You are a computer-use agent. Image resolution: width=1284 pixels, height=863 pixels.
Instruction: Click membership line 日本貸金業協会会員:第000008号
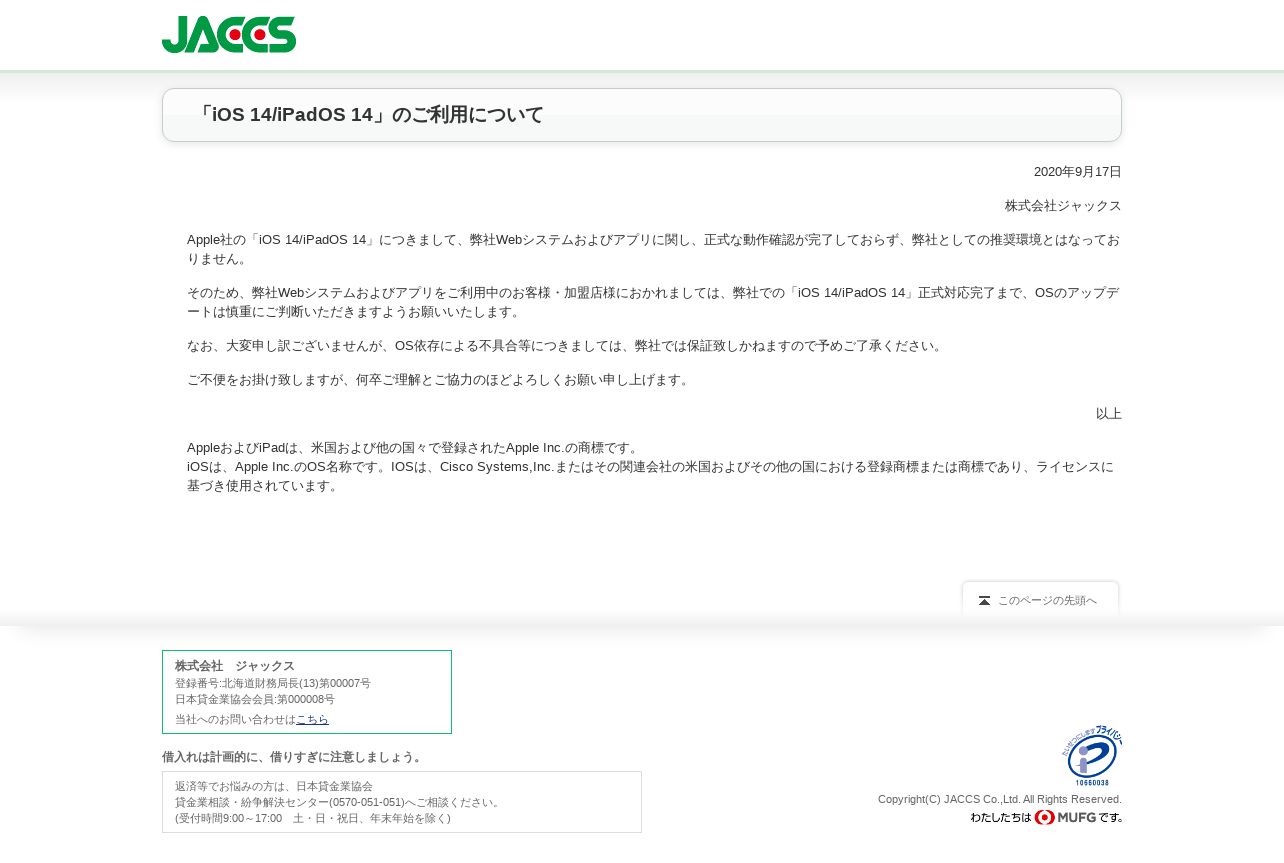[x=255, y=699]
